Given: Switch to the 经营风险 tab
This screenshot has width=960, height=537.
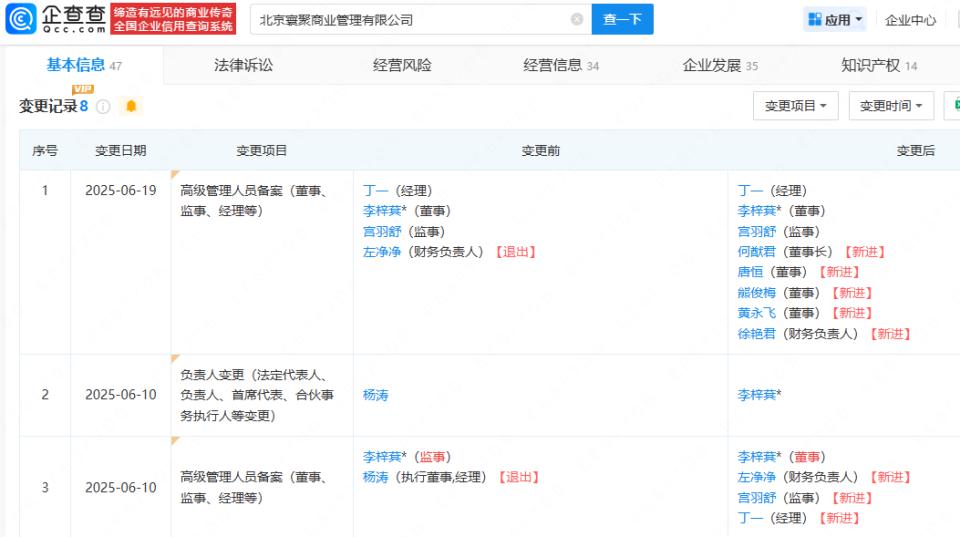Looking at the screenshot, I should click(402, 65).
